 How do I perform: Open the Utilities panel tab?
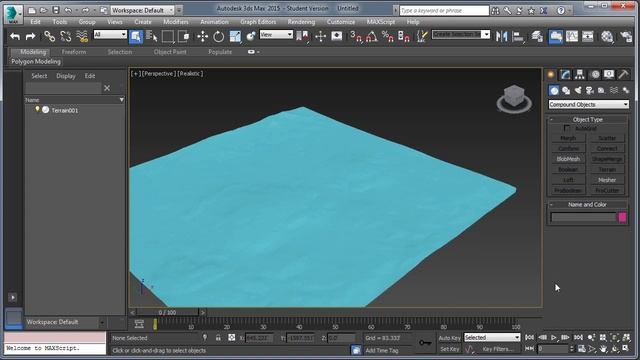click(x=623, y=74)
